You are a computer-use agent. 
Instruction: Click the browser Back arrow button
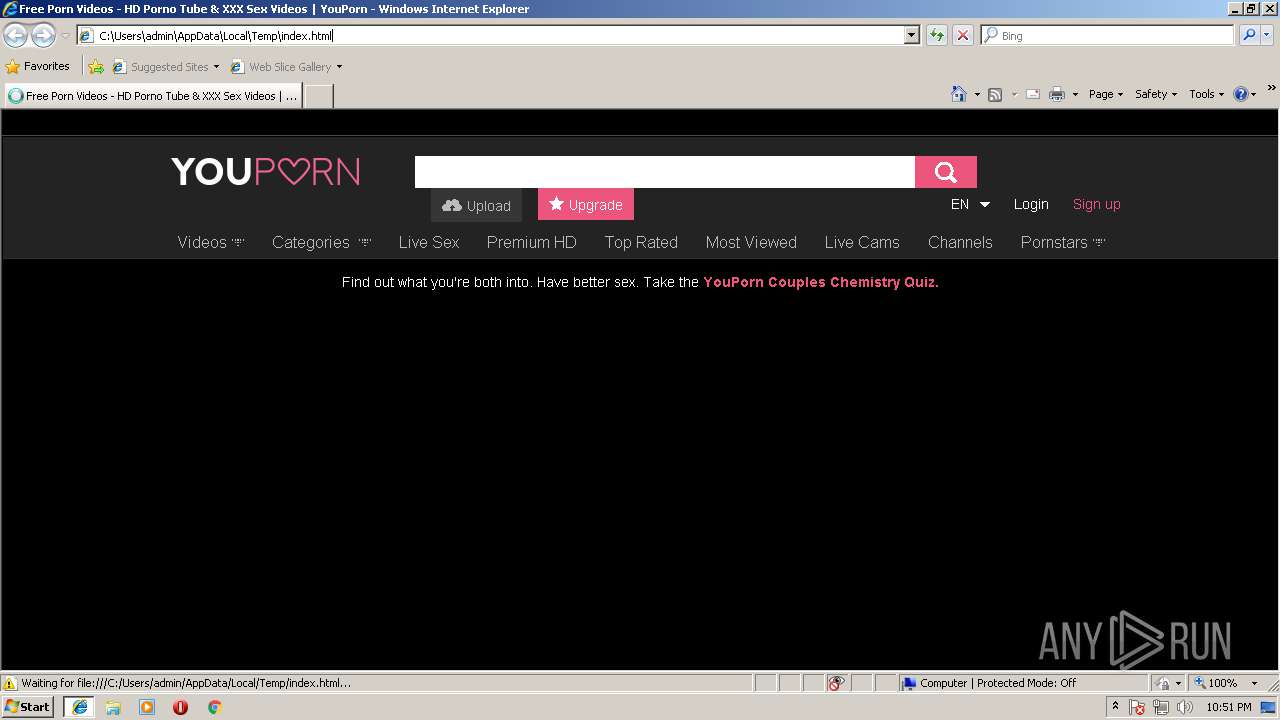click(15, 36)
